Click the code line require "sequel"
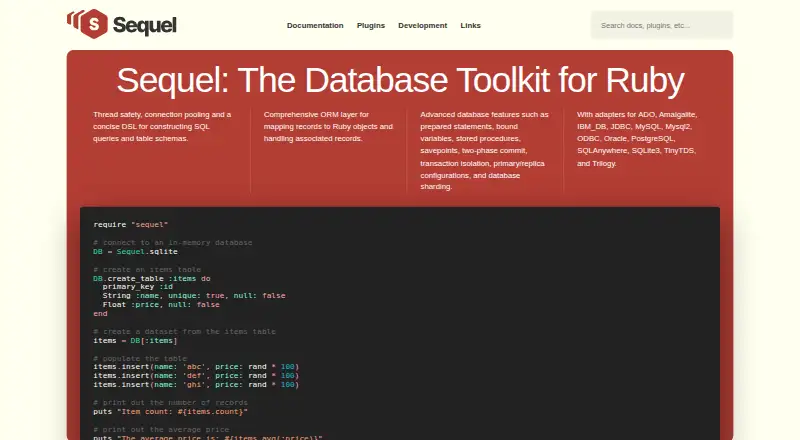Screen dimensions: 800x440 131,225
